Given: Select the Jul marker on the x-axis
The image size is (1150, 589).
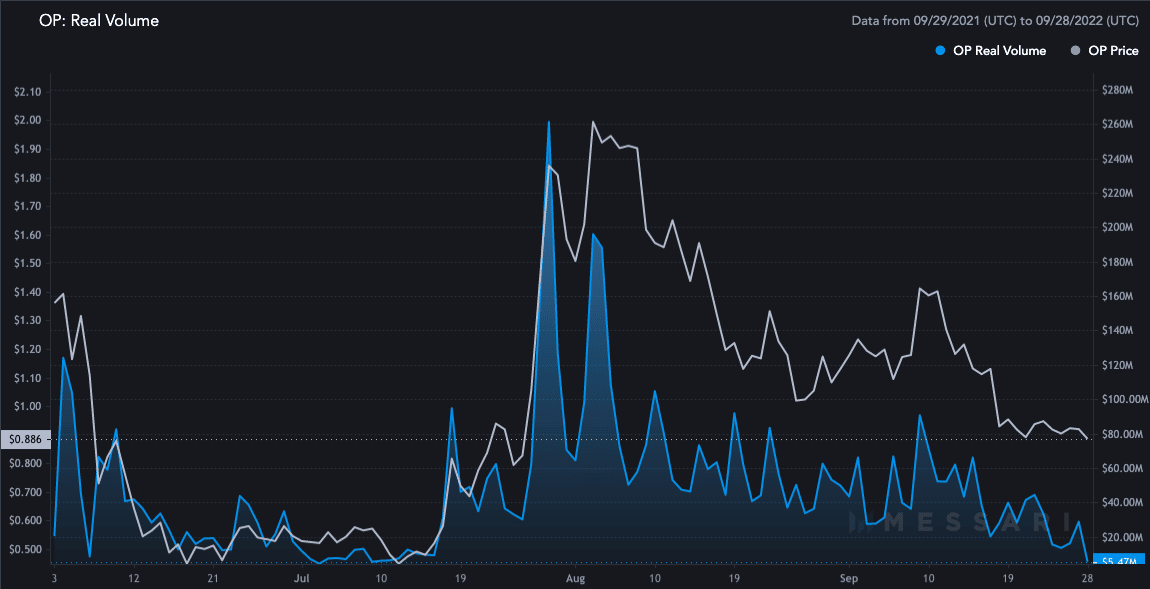Looking at the screenshot, I should click(x=302, y=578).
